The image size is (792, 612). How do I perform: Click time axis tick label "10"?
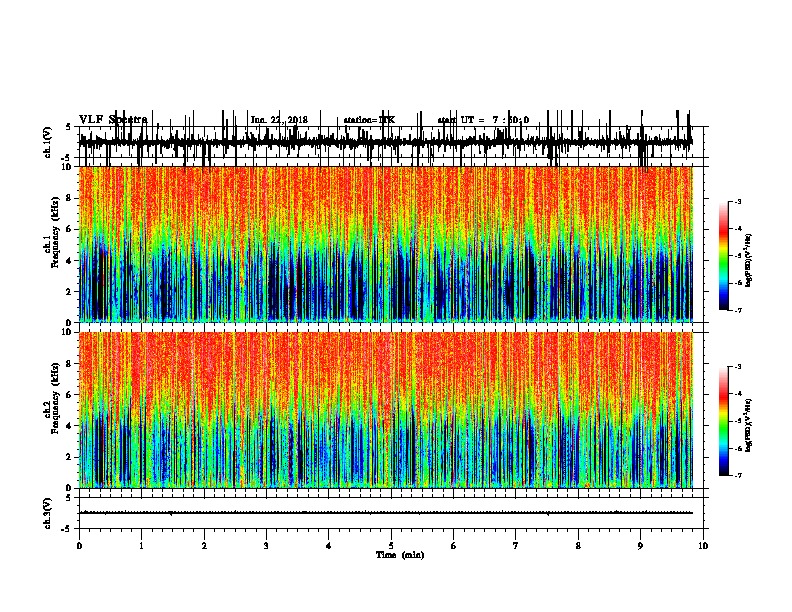[x=703, y=546]
